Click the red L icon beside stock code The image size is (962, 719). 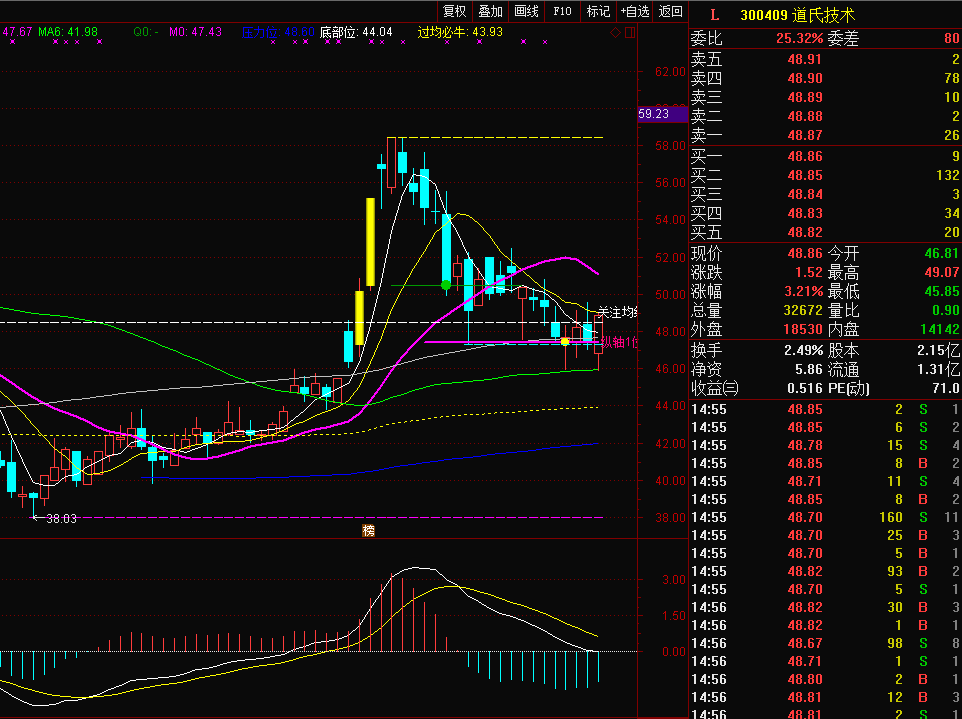click(714, 15)
